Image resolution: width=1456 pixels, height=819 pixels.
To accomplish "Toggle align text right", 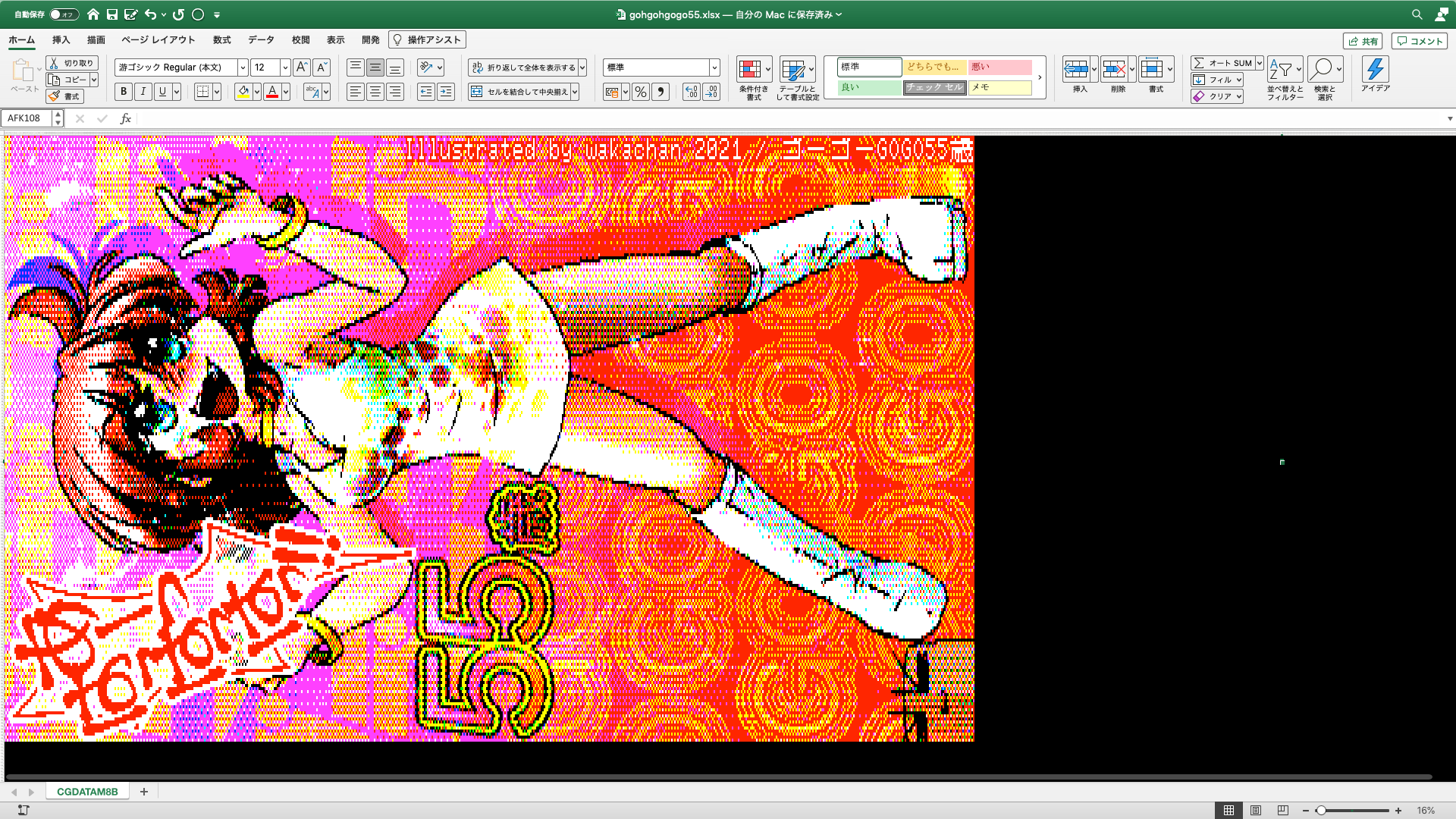I will tap(395, 92).
